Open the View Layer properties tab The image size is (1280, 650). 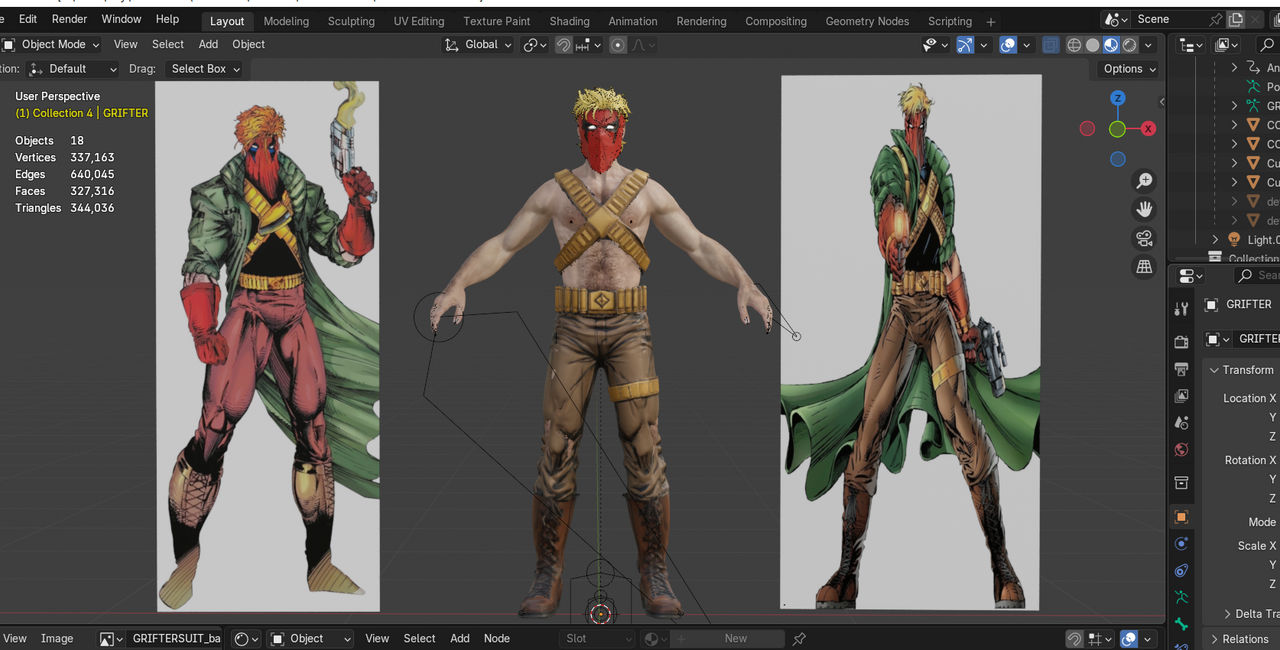coord(1181,396)
